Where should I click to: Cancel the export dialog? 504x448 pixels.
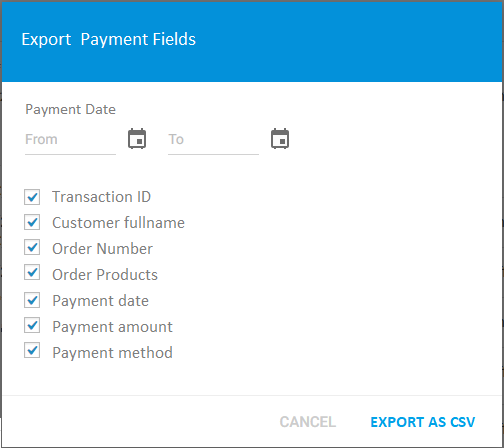coord(308,422)
